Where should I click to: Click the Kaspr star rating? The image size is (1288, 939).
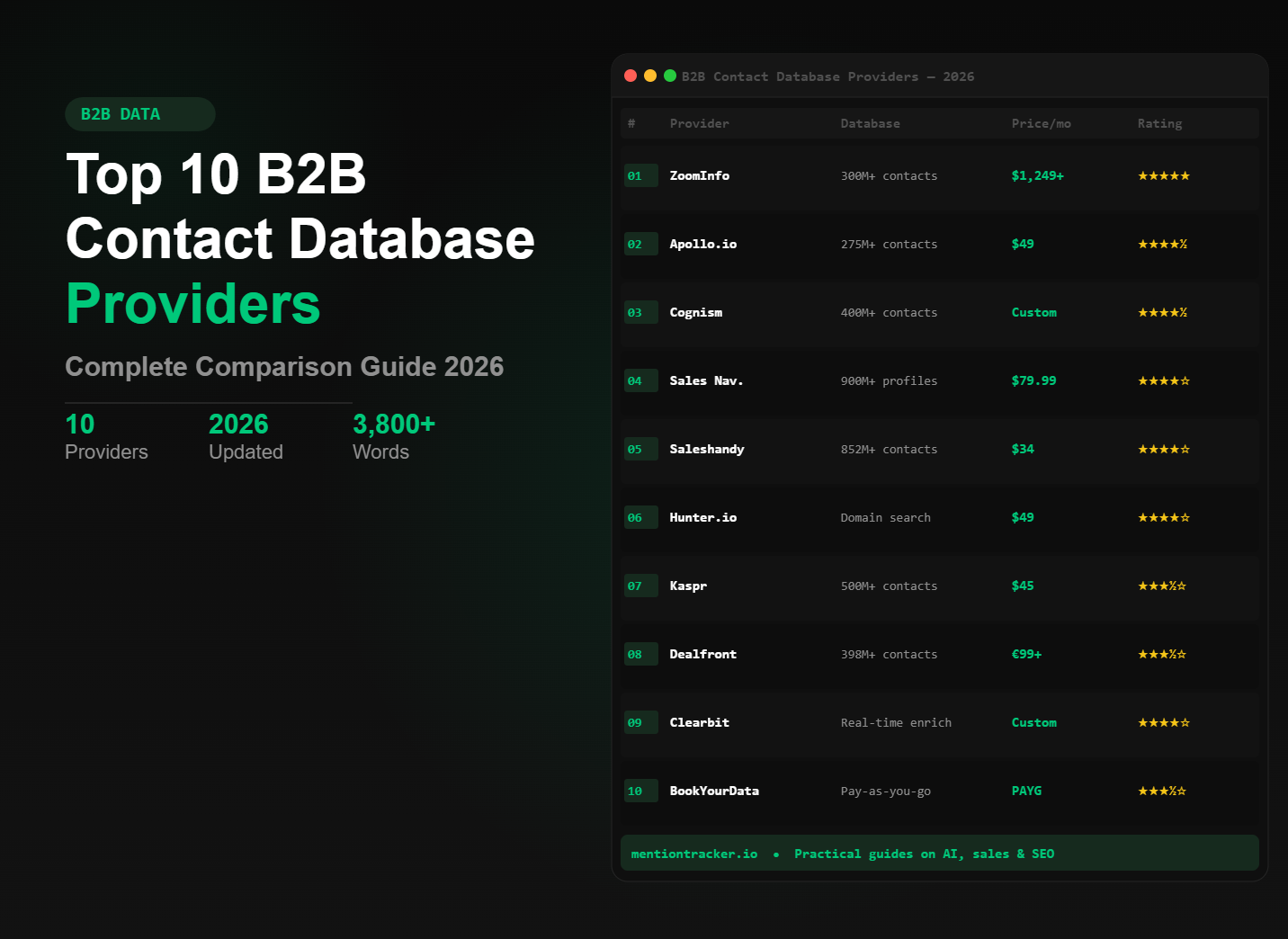[1162, 586]
